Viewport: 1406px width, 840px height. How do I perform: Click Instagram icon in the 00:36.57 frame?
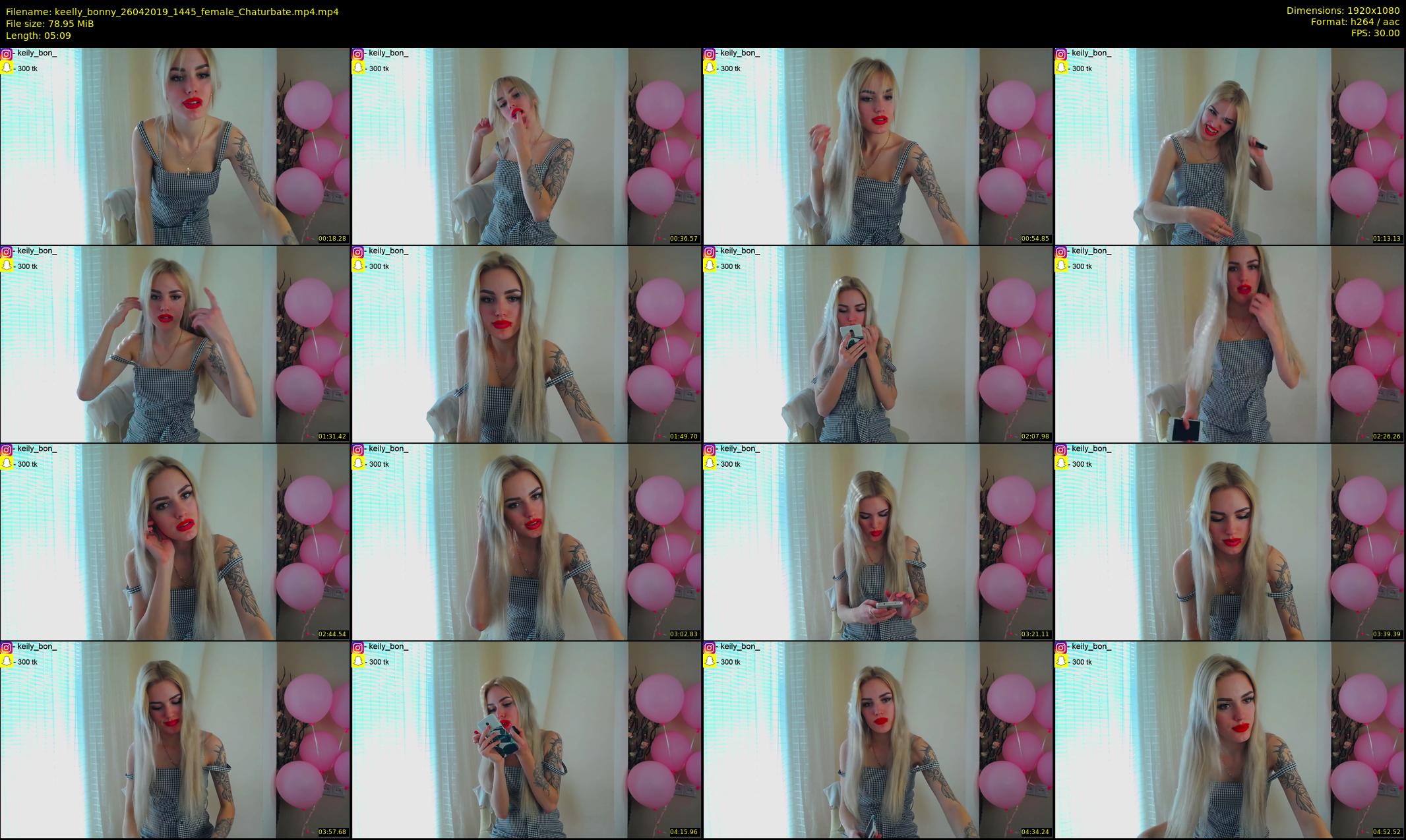pyautogui.click(x=357, y=54)
